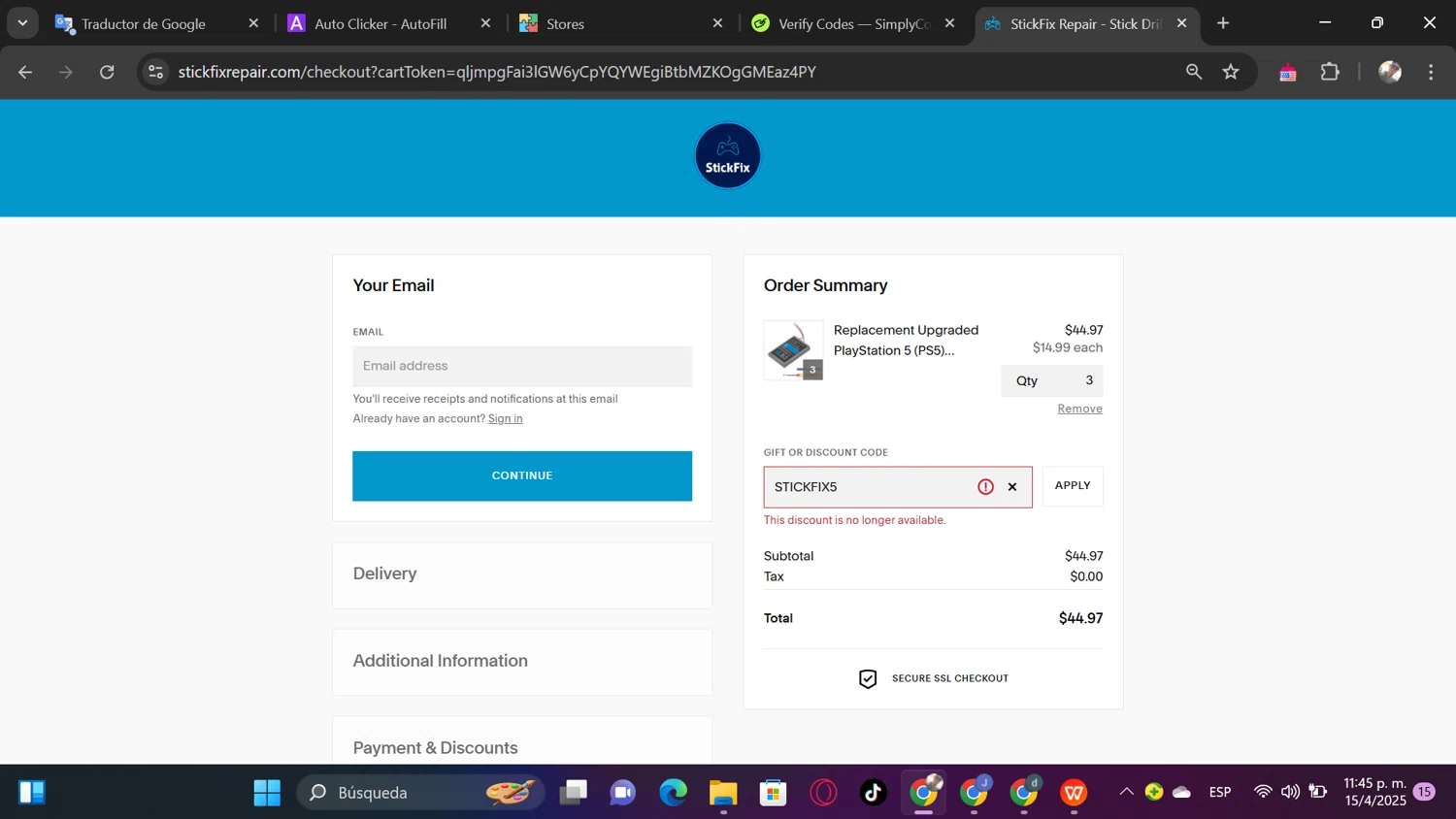Click the red error icon in discount field
1456x819 pixels.
[x=985, y=487]
